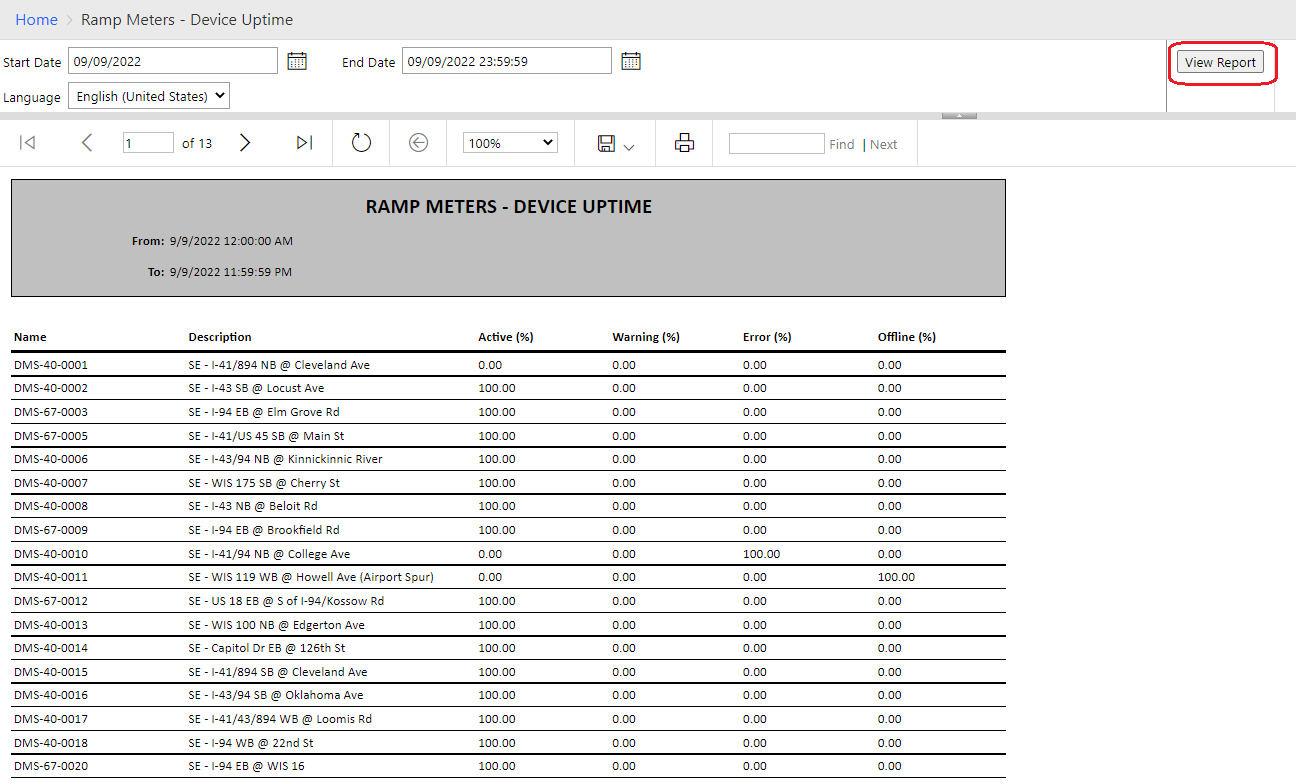
Task: Focus the End Date field
Action: coord(507,61)
